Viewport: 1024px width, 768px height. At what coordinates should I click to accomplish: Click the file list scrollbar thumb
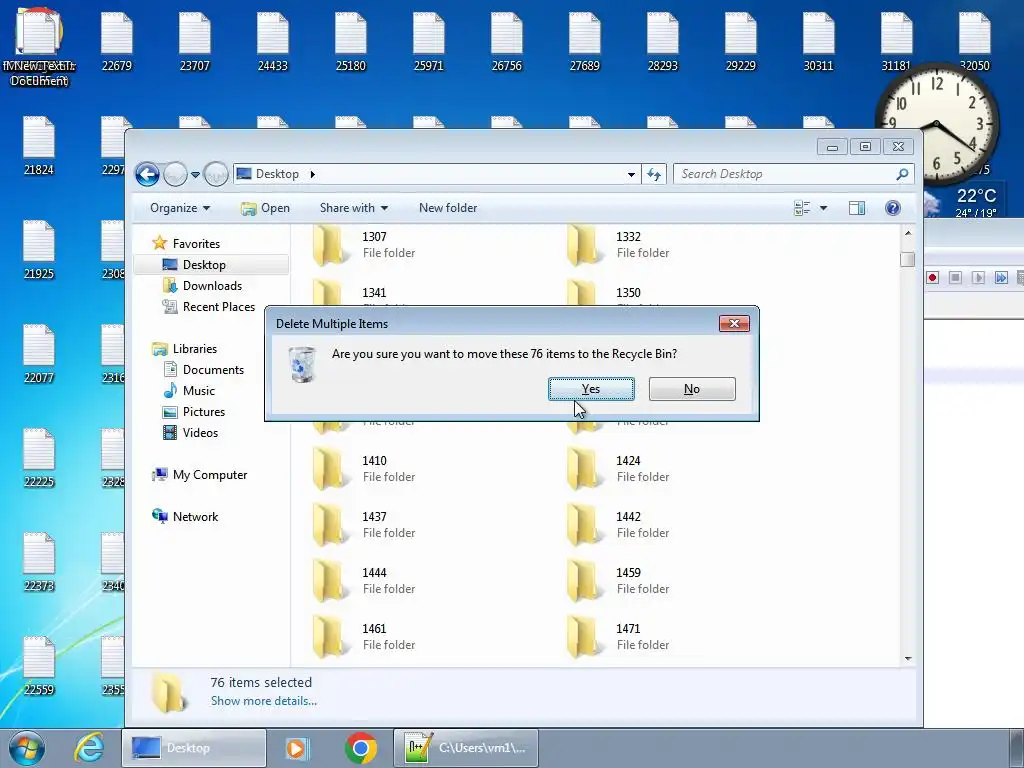tap(907, 259)
